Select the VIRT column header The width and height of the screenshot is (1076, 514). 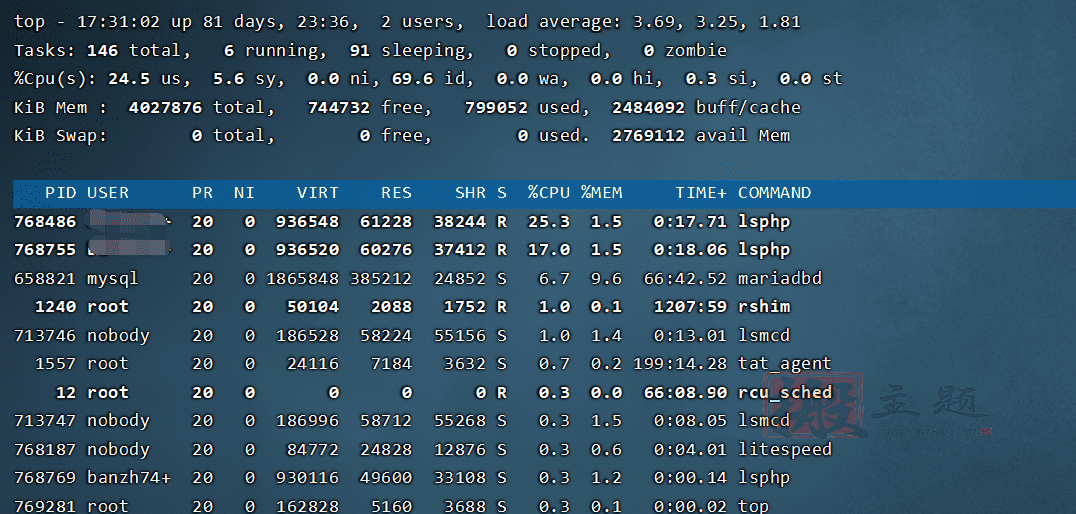[318, 194]
